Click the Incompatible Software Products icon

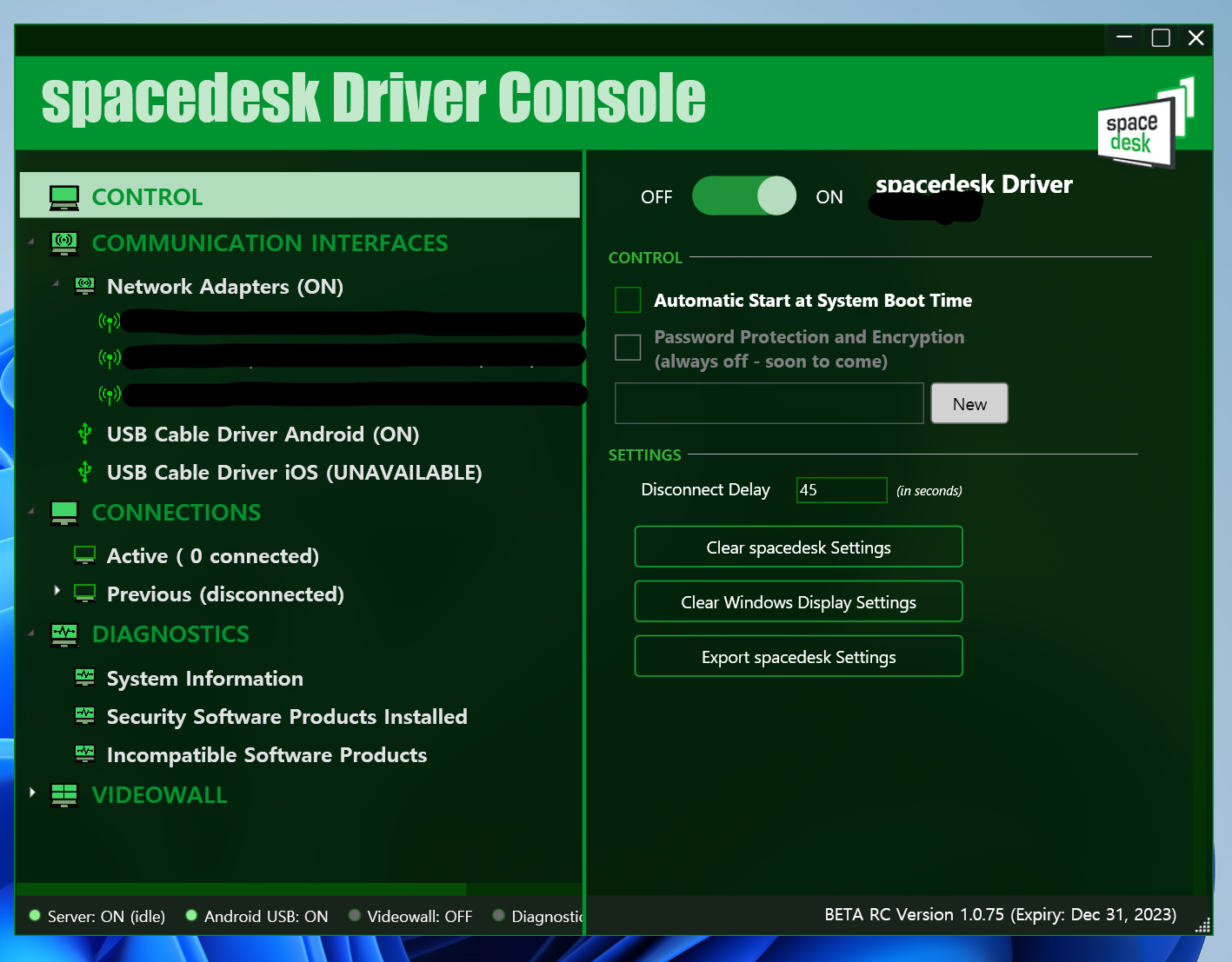(x=84, y=753)
